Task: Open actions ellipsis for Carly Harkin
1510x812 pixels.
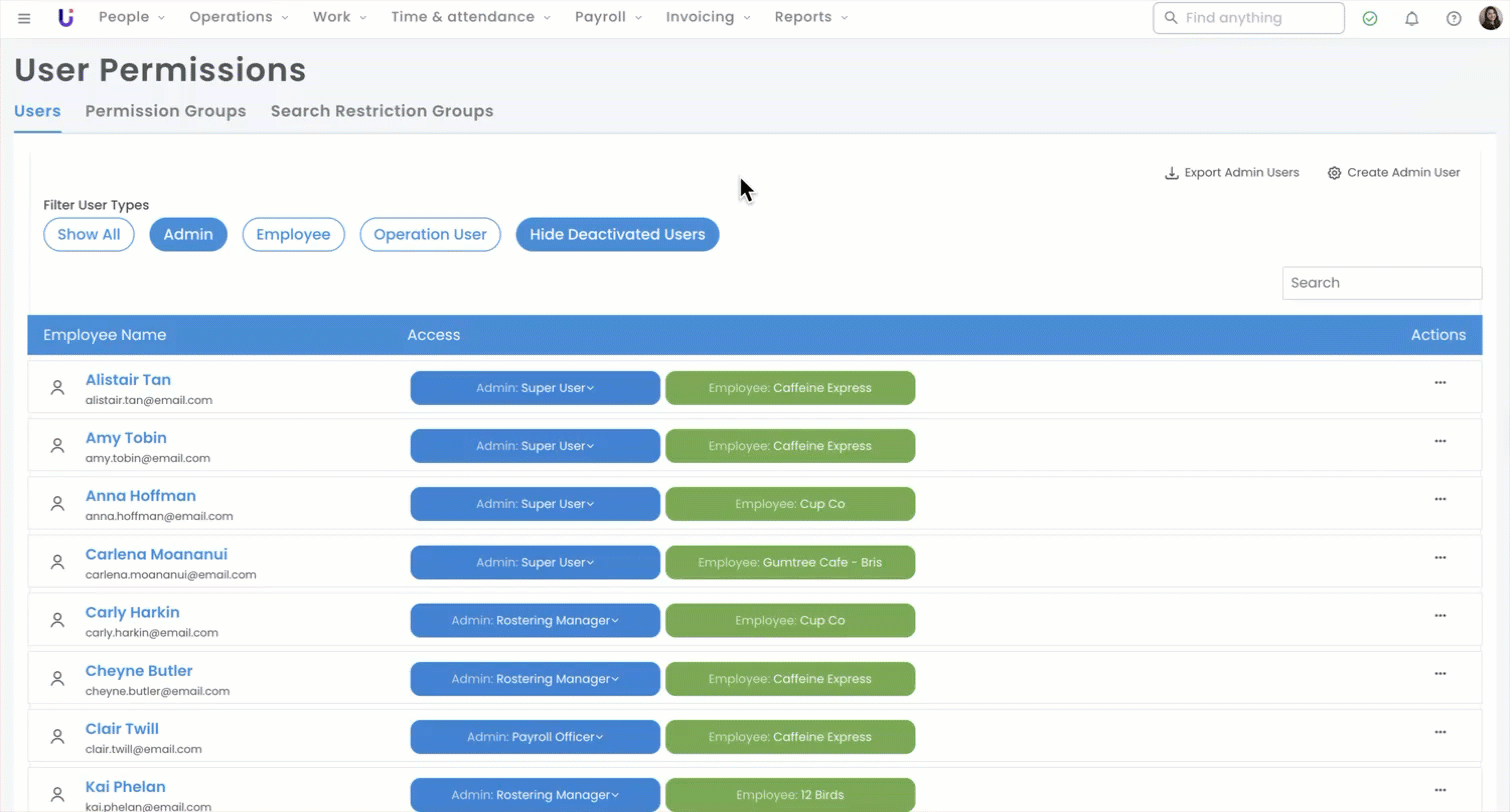Action: 1440,615
